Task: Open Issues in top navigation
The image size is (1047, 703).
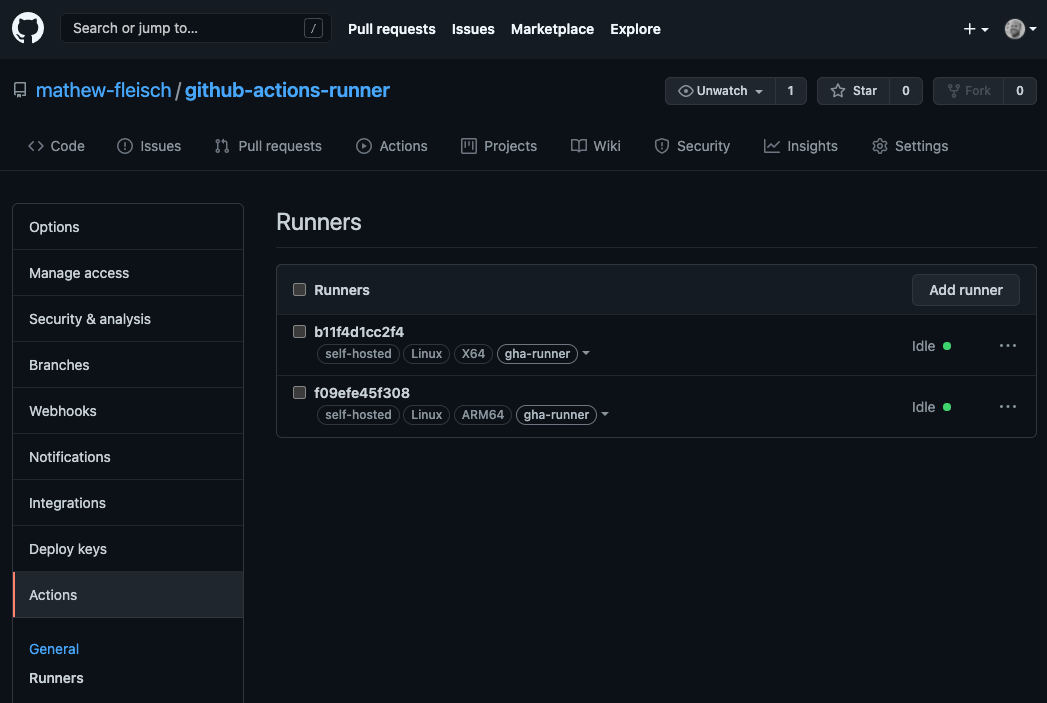Action: (473, 29)
